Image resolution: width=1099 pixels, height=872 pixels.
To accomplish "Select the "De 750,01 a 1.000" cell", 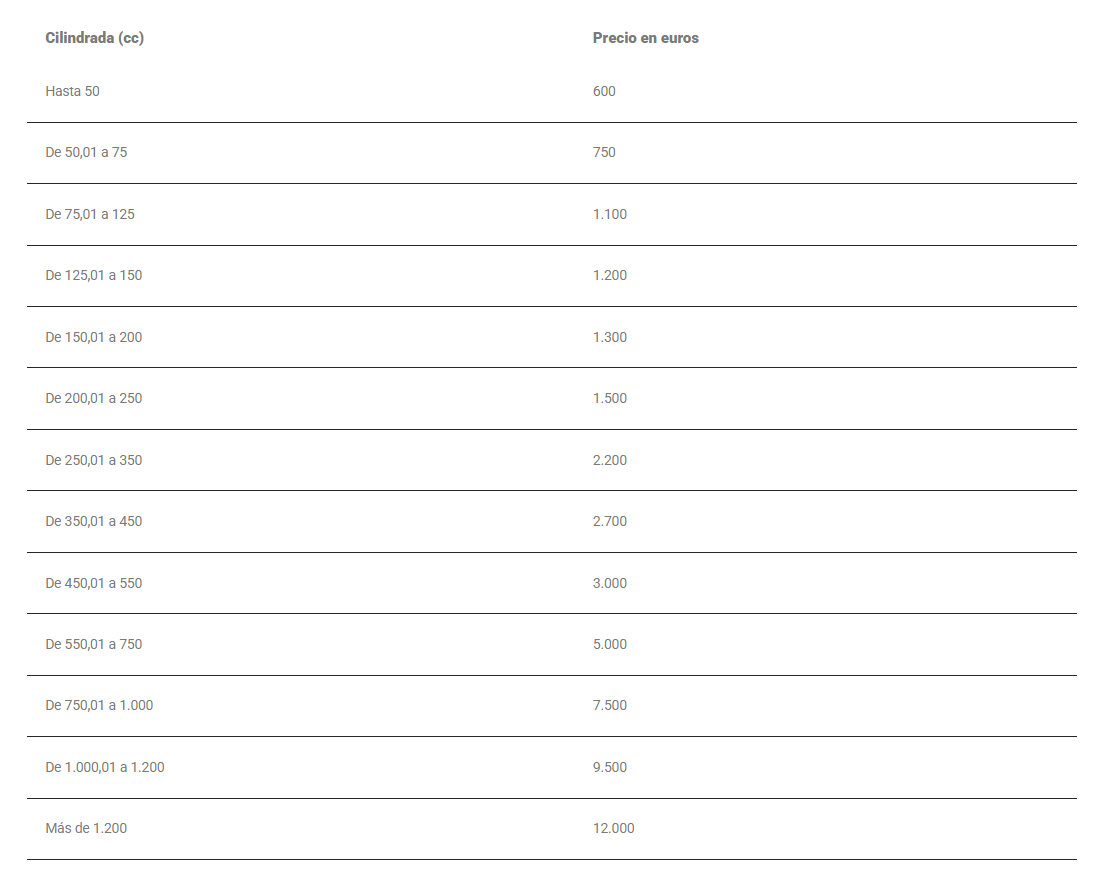I will tap(99, 705).
